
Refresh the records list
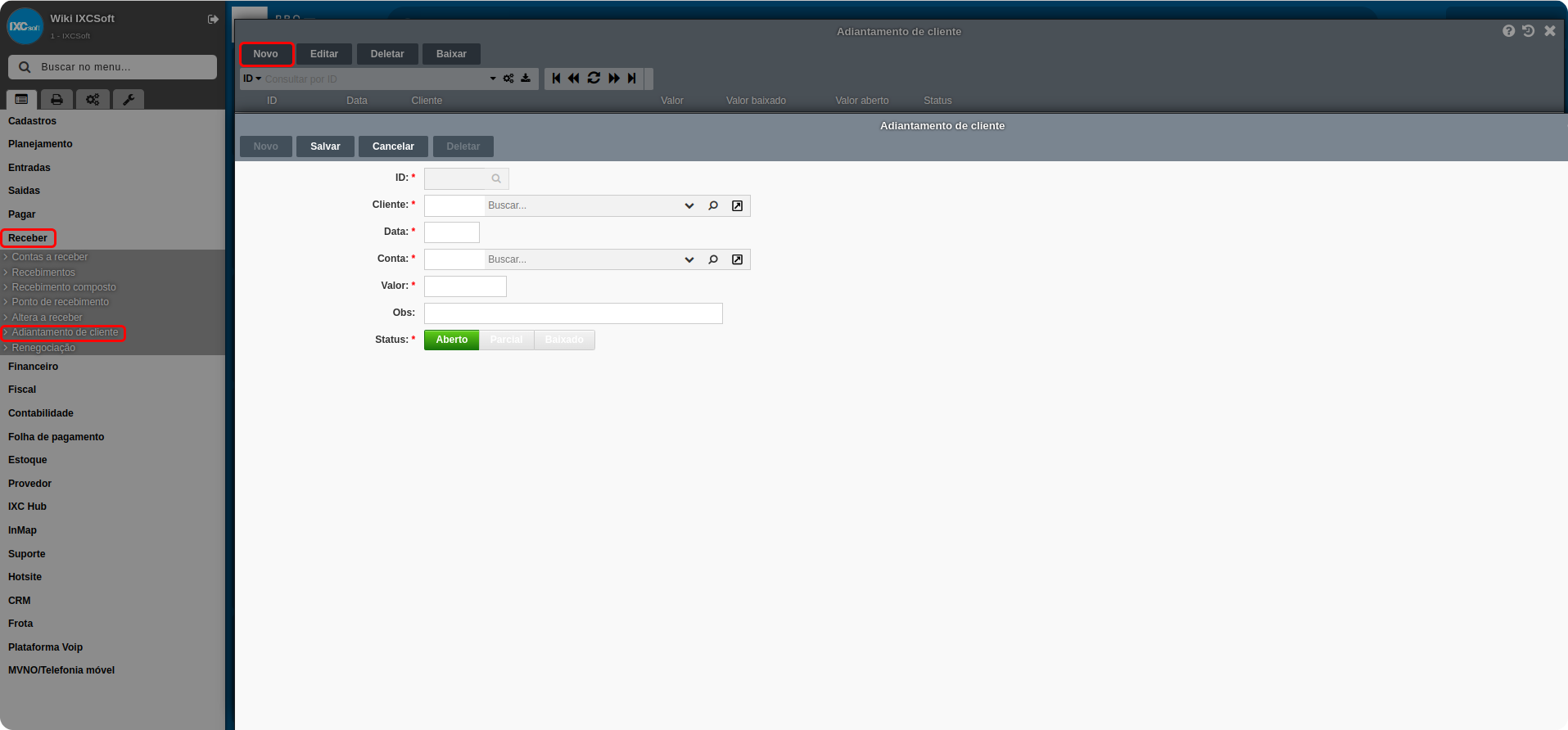click(x=594, y=79)
